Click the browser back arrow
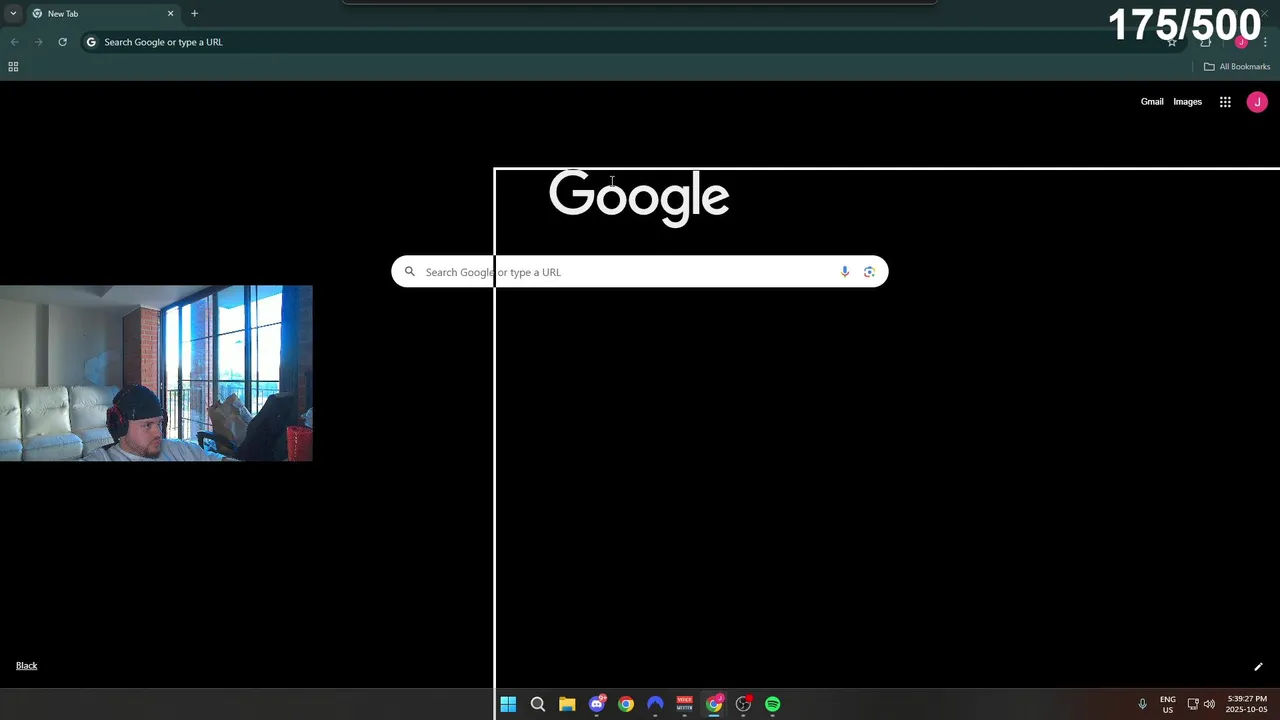Viewport: 1280px width, 720px height. pyautogui.click(x=14, y=42)
